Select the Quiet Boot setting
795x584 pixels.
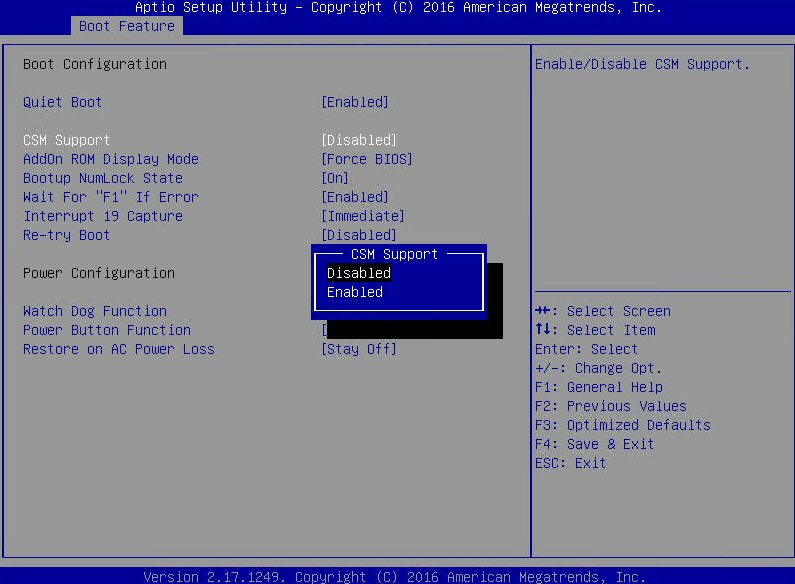click(x=62, y=102)
